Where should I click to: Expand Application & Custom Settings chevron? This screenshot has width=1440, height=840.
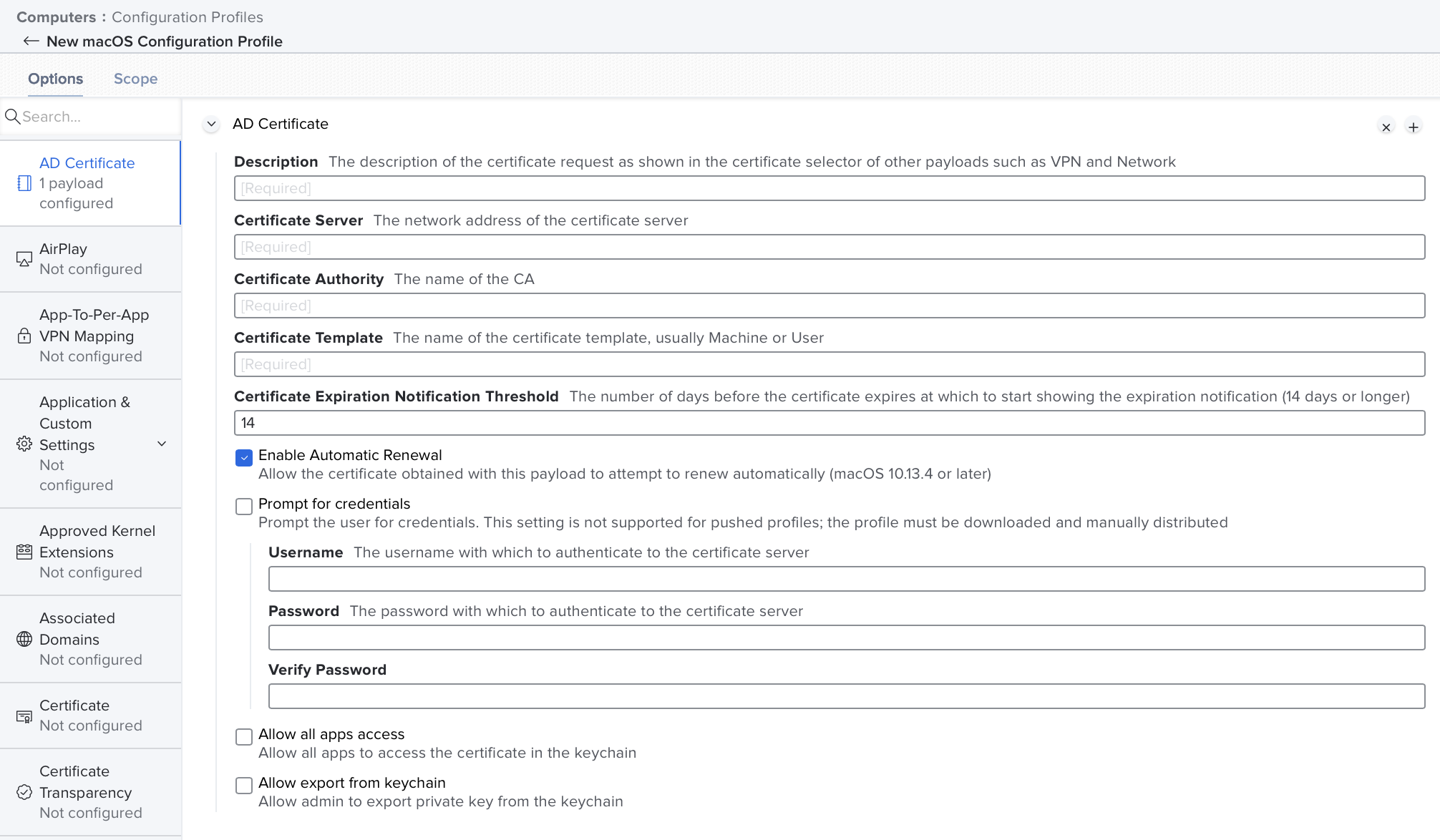pos(162,444)
